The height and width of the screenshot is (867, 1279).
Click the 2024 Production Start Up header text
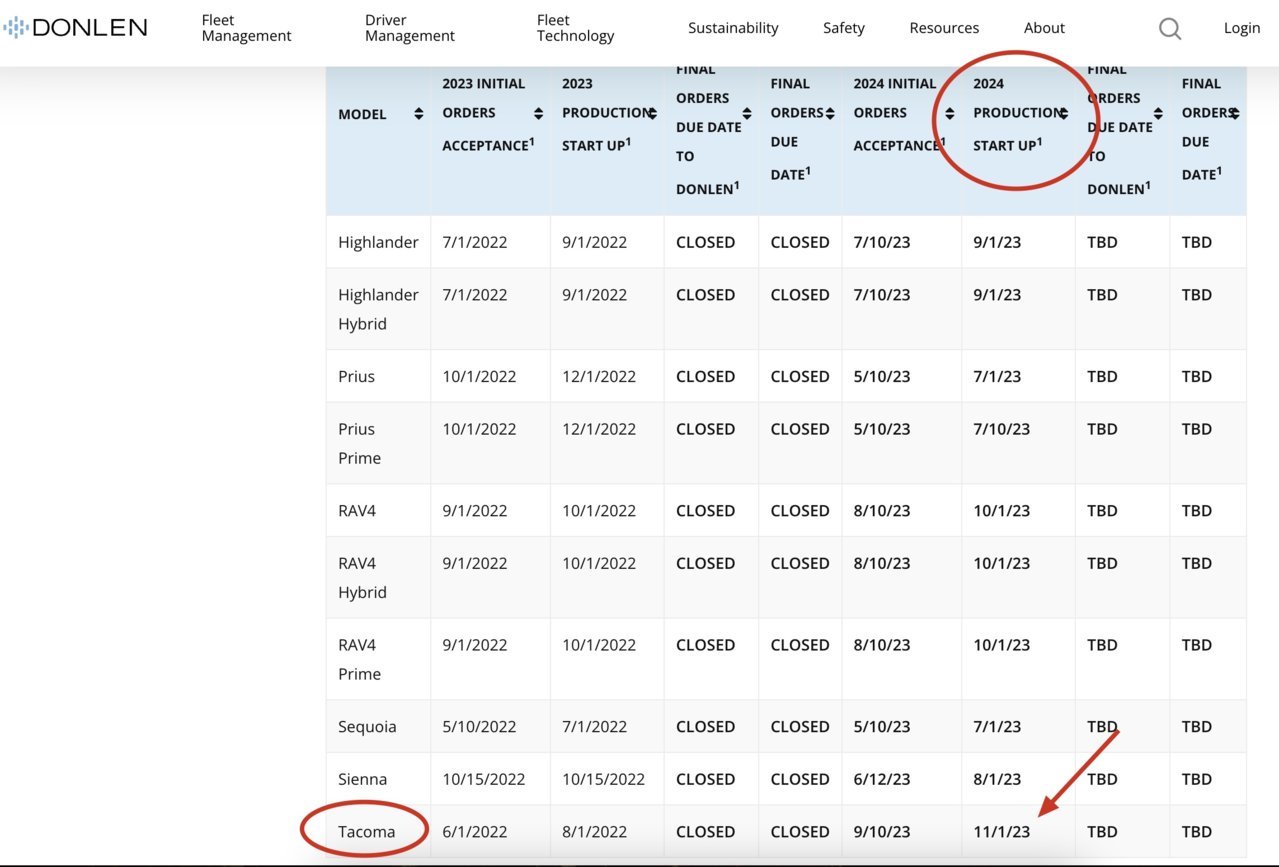[x=1016, y=114]
